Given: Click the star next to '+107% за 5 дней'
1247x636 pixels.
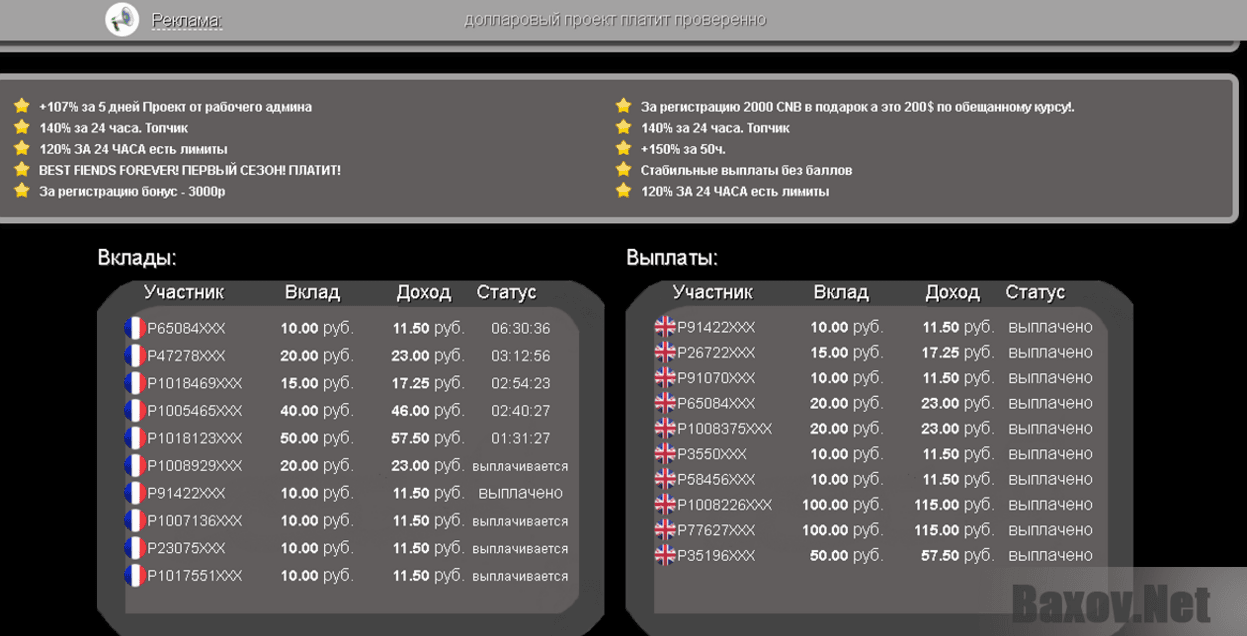Looking at the screenshot, I should pos(22,106).
